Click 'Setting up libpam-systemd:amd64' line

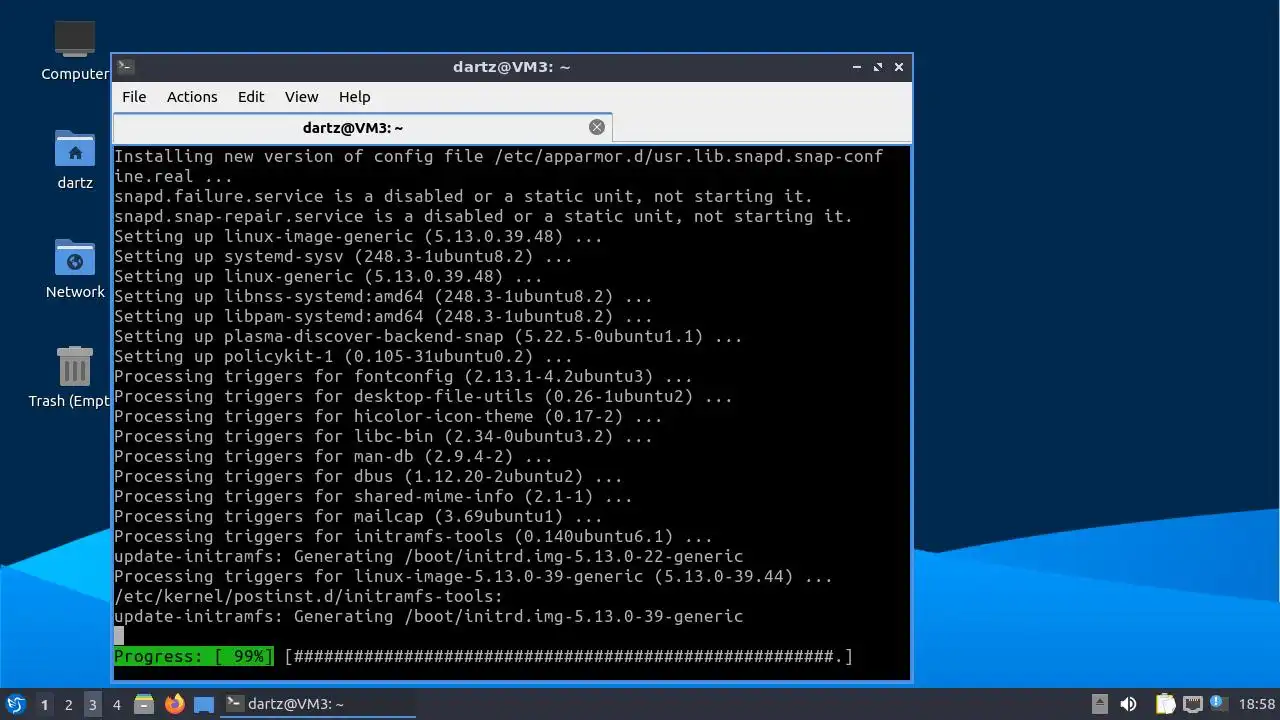click(x=383, y=316)
